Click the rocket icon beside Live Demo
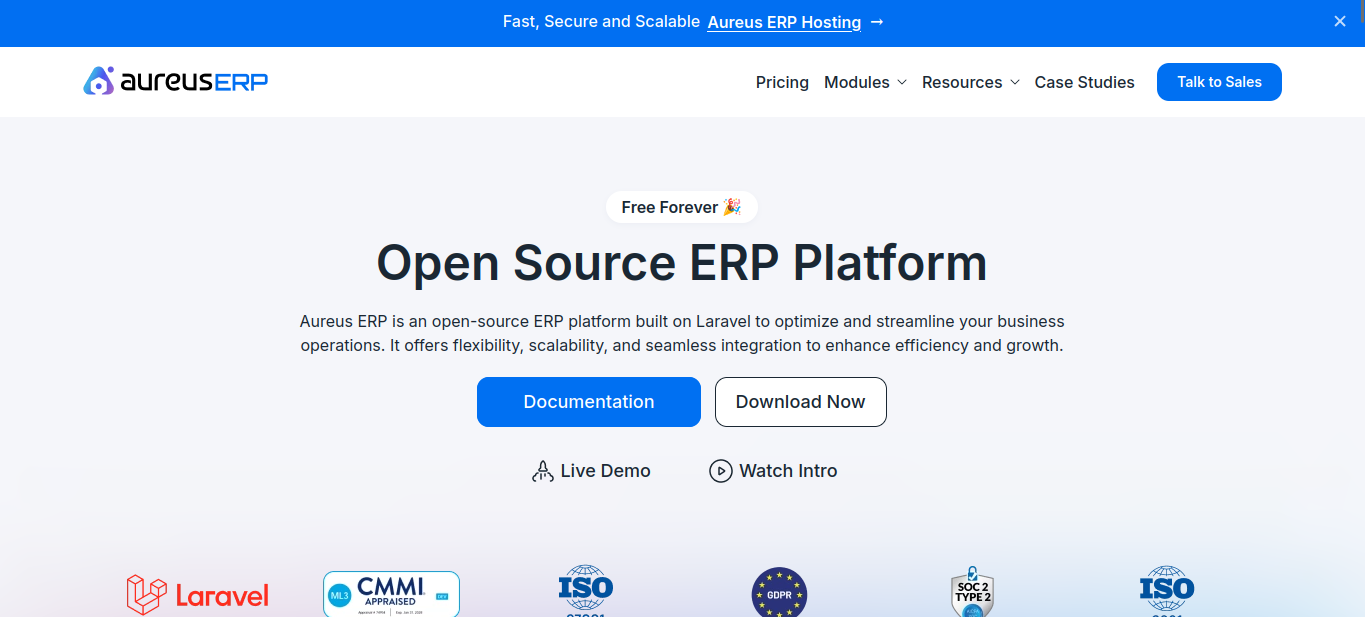This screenshot has width=1365, height=617. pos(542,471)
